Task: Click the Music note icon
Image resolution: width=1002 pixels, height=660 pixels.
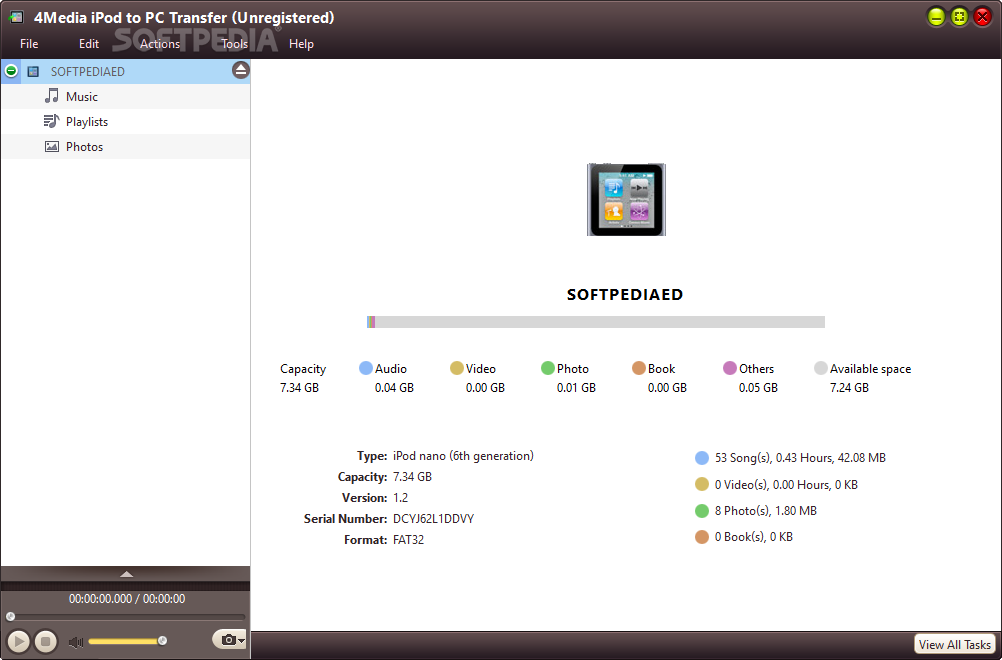Action: coord(51,96)
